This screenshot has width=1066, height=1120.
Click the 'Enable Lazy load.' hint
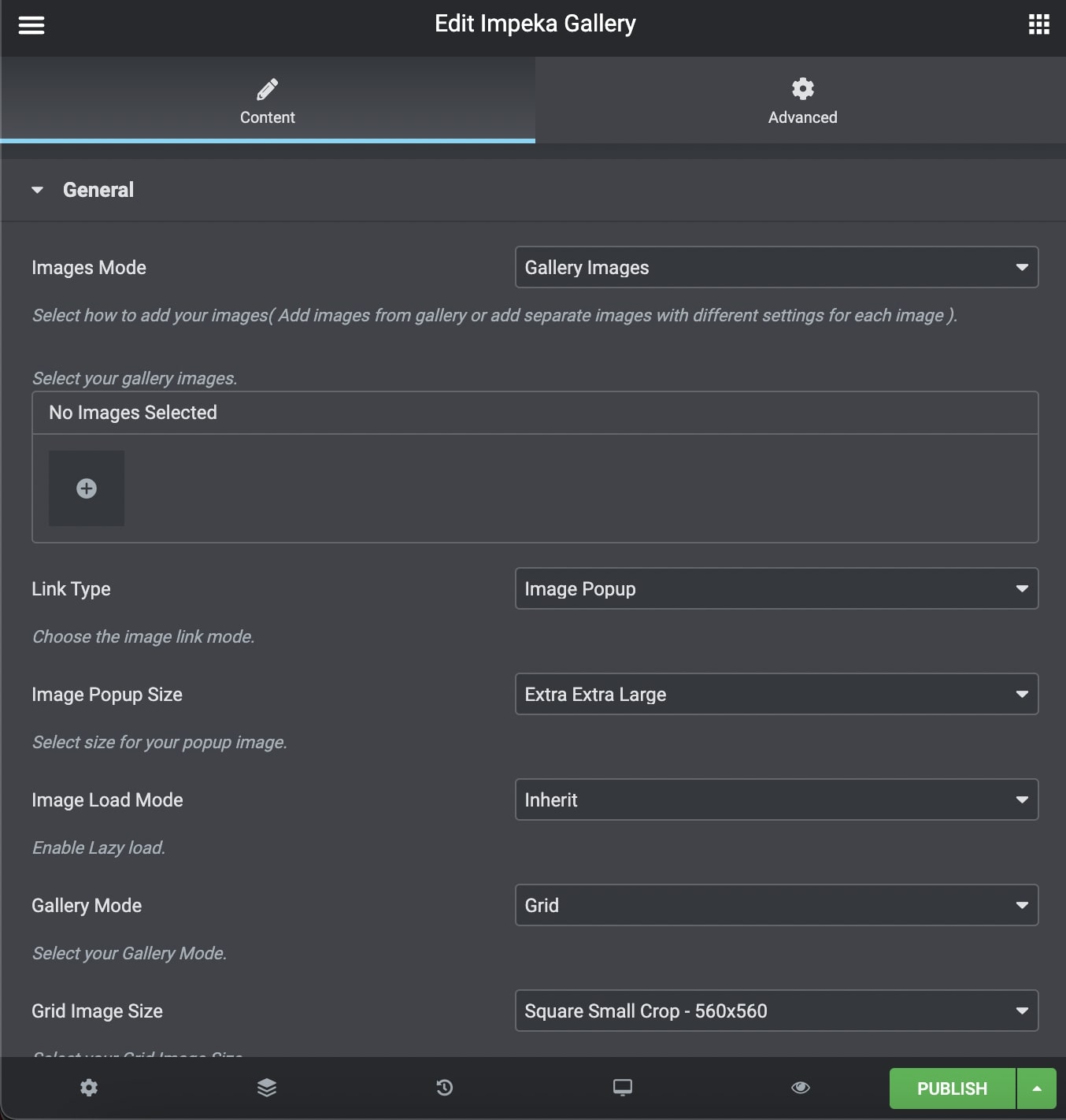pos(98,847)
